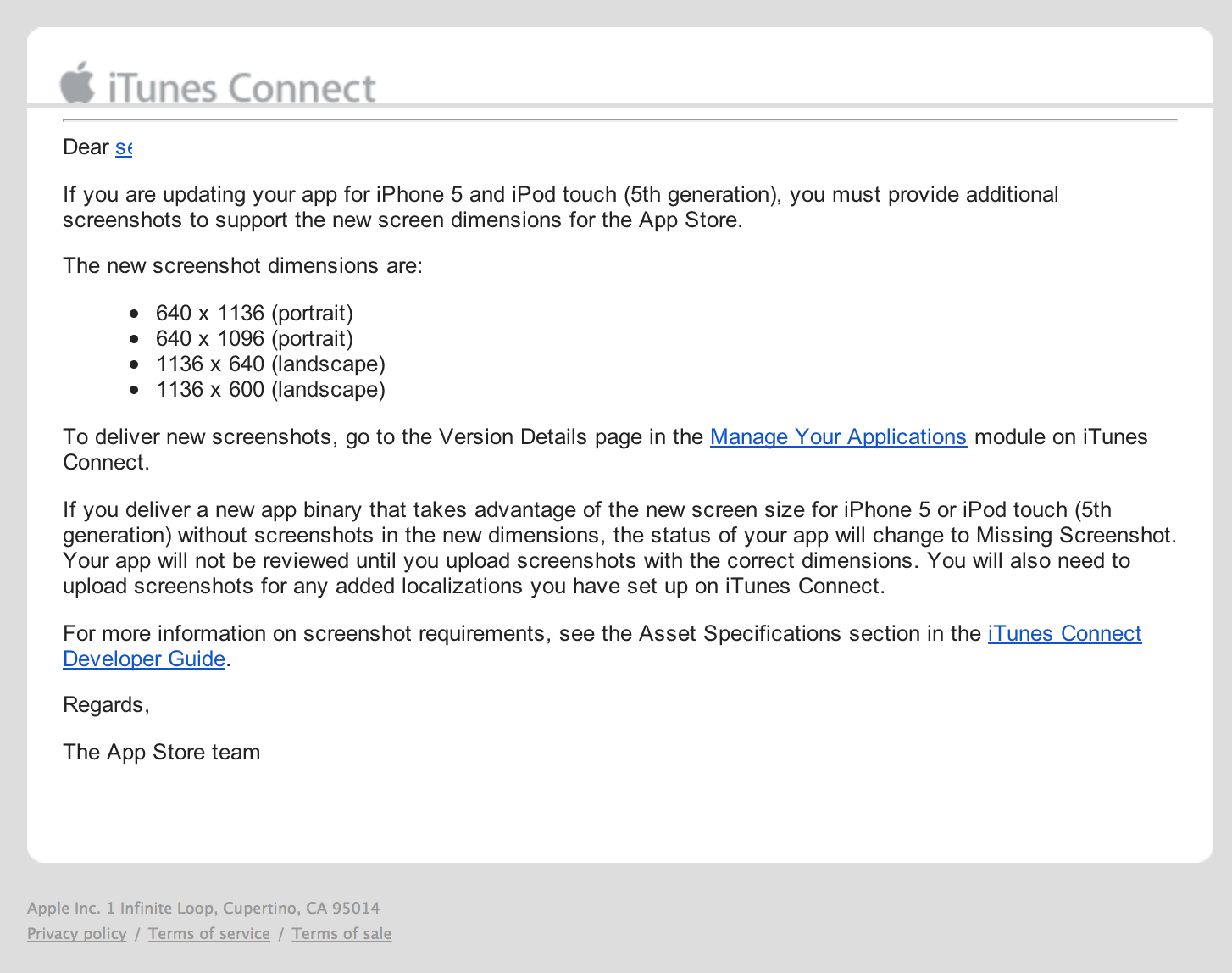
Task: Open the iTunes Connect Developer Guide link
Action: [x=1064, y=634]
